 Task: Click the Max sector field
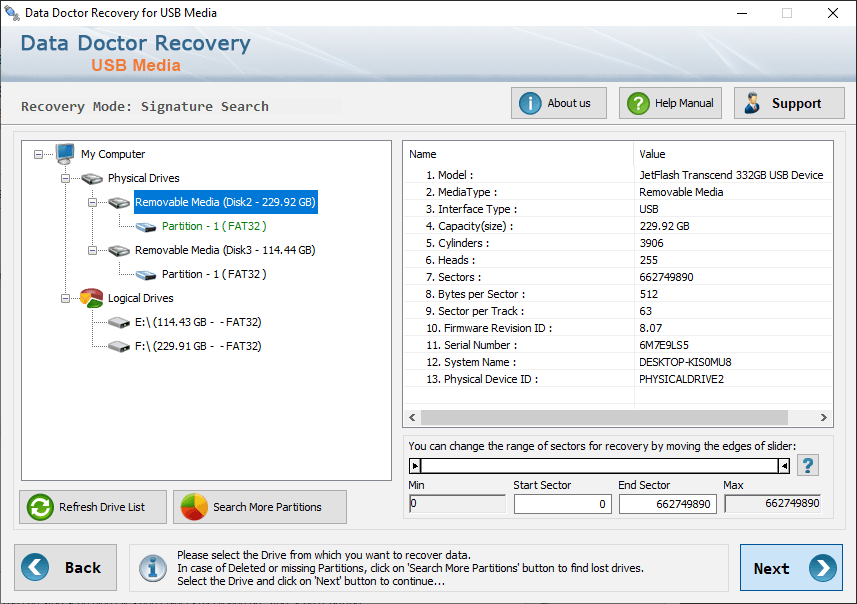(x=773, y=503)
